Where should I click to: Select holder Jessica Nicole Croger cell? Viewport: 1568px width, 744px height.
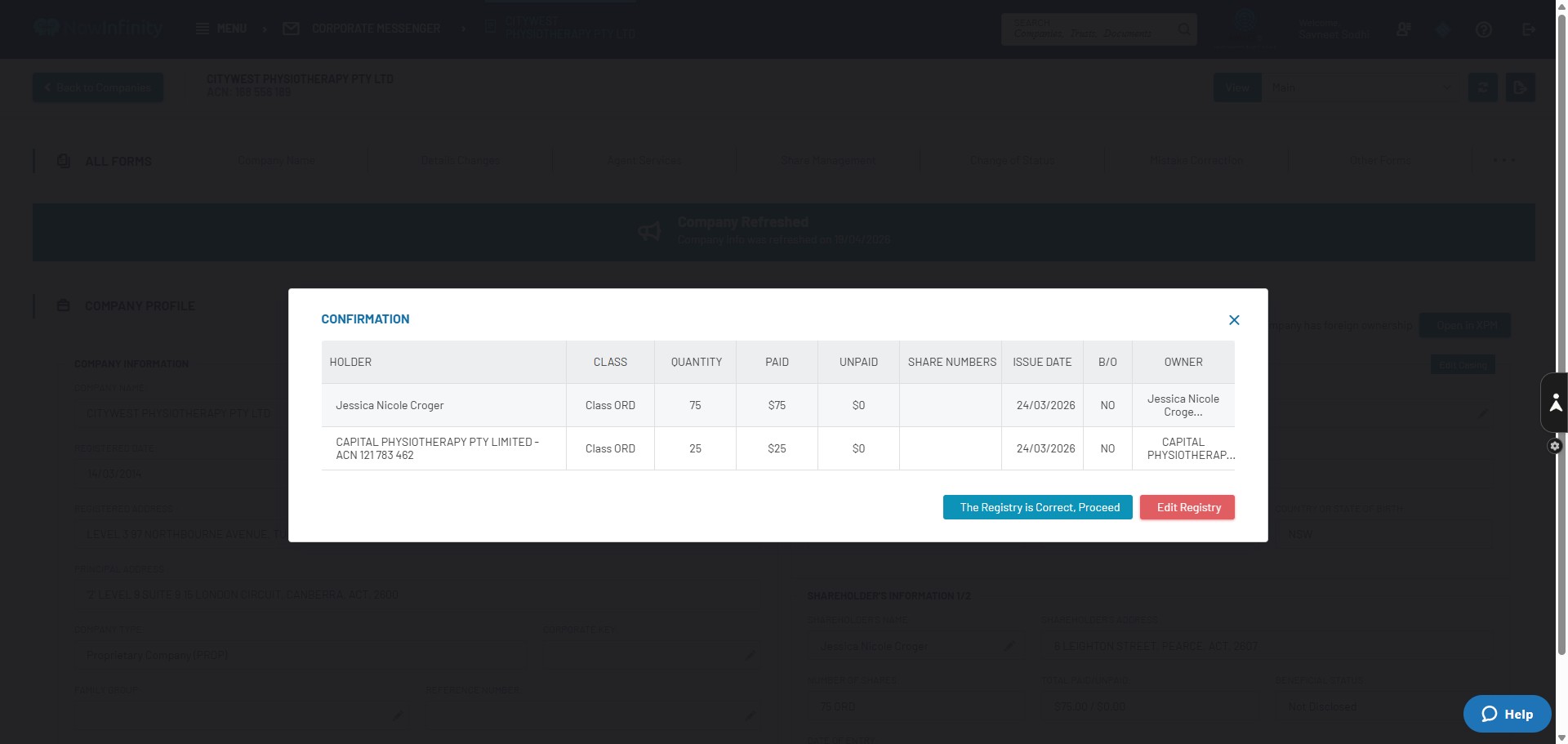coord(443,405)
